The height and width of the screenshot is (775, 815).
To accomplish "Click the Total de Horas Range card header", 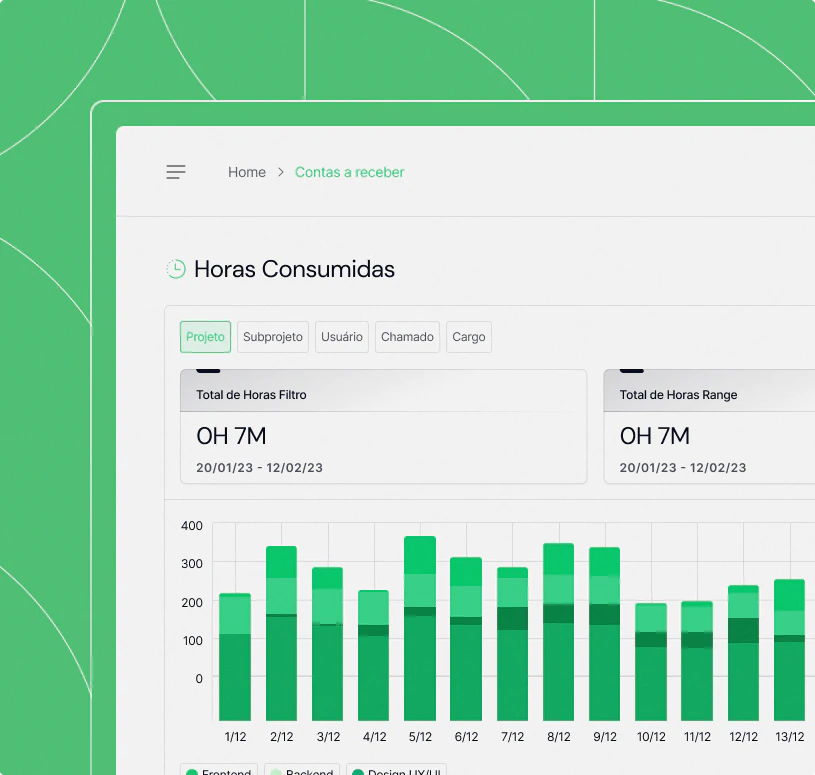I will click(x=709, y=391).
